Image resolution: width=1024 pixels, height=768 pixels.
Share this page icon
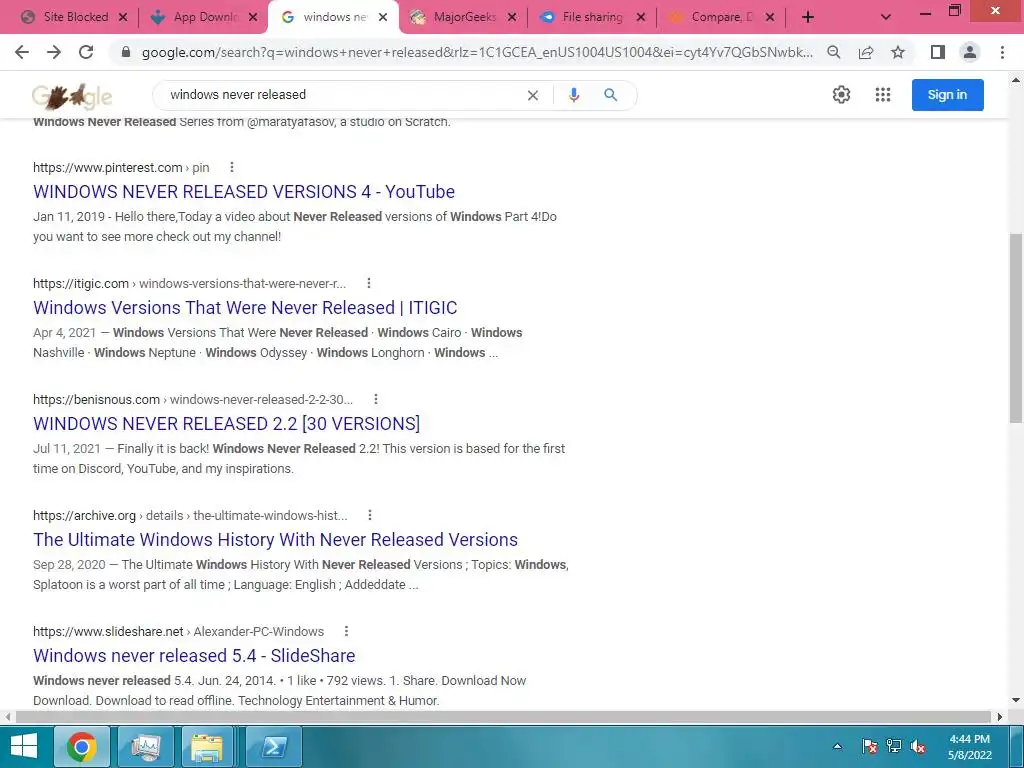click(x=866, y=52)
